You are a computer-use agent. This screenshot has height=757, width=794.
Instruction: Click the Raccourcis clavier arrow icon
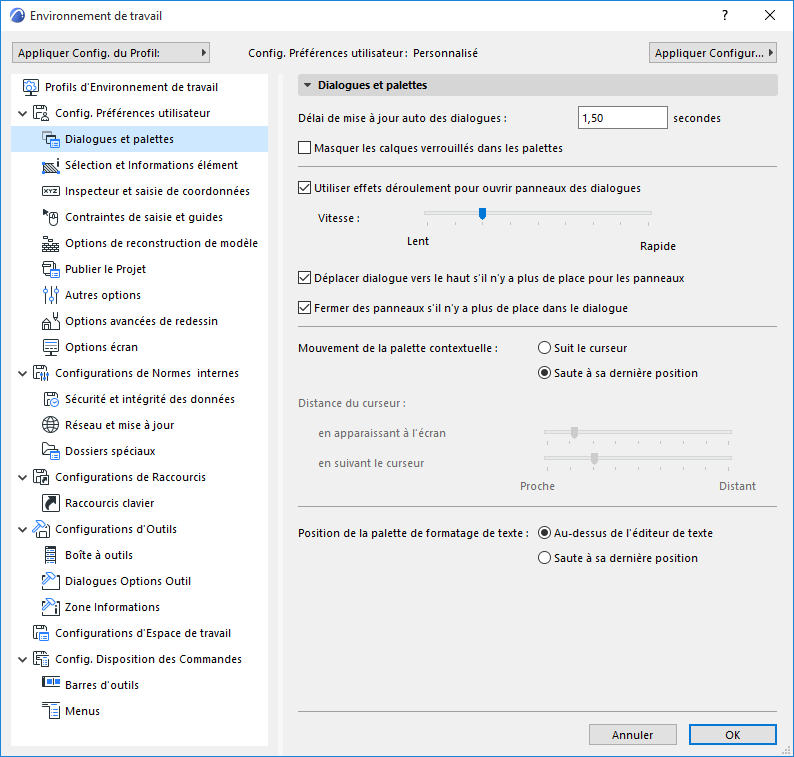click(x=51, y=503)
